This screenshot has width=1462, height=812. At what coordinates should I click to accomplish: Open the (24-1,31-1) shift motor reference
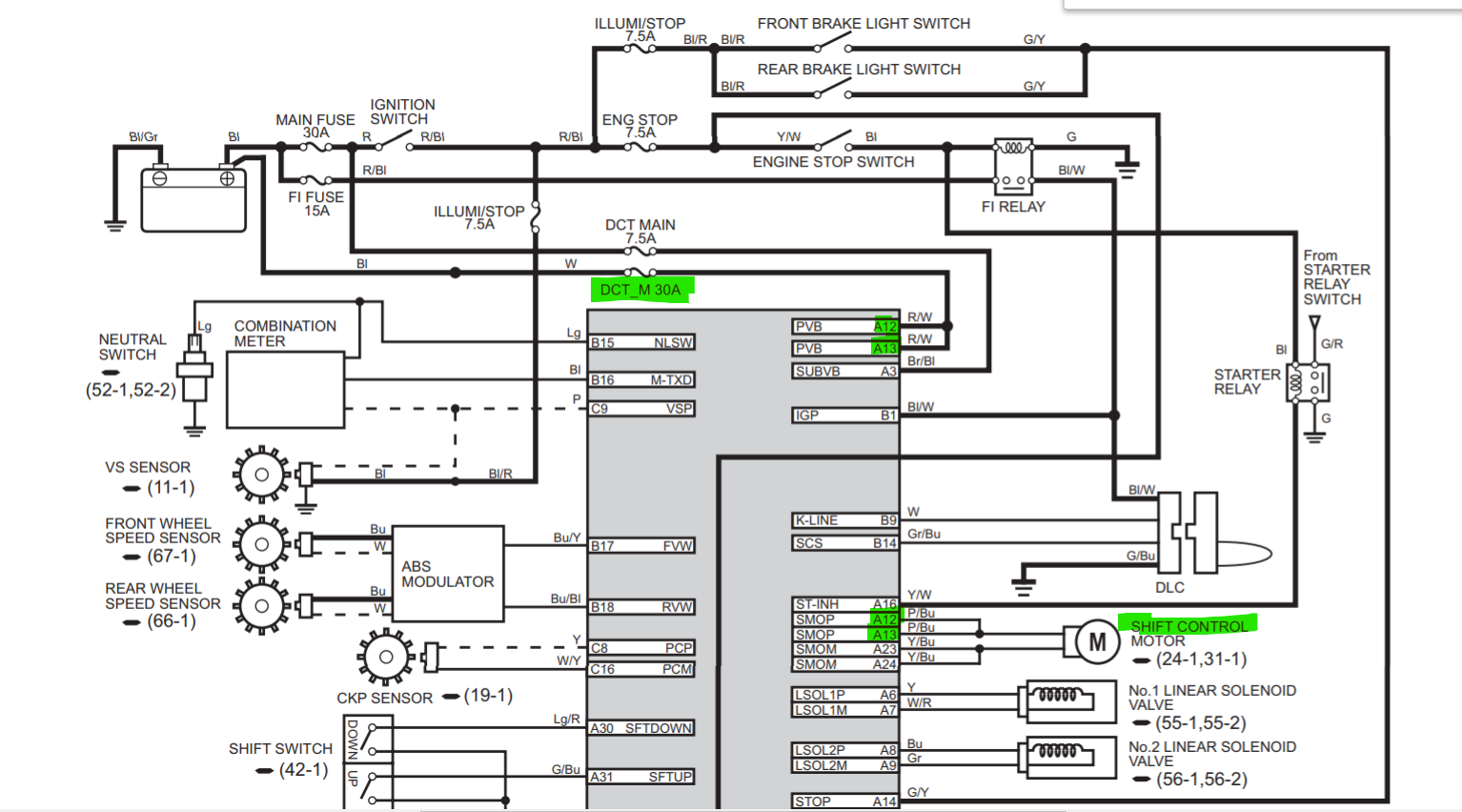(1201, 660)
